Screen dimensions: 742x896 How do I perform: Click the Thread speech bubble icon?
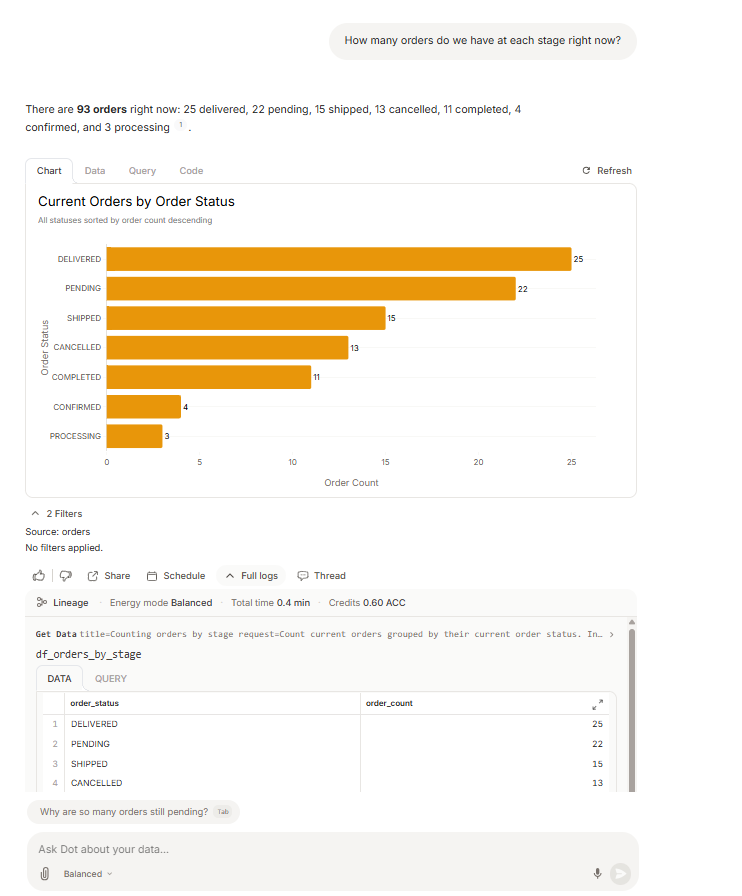(303, 576)
